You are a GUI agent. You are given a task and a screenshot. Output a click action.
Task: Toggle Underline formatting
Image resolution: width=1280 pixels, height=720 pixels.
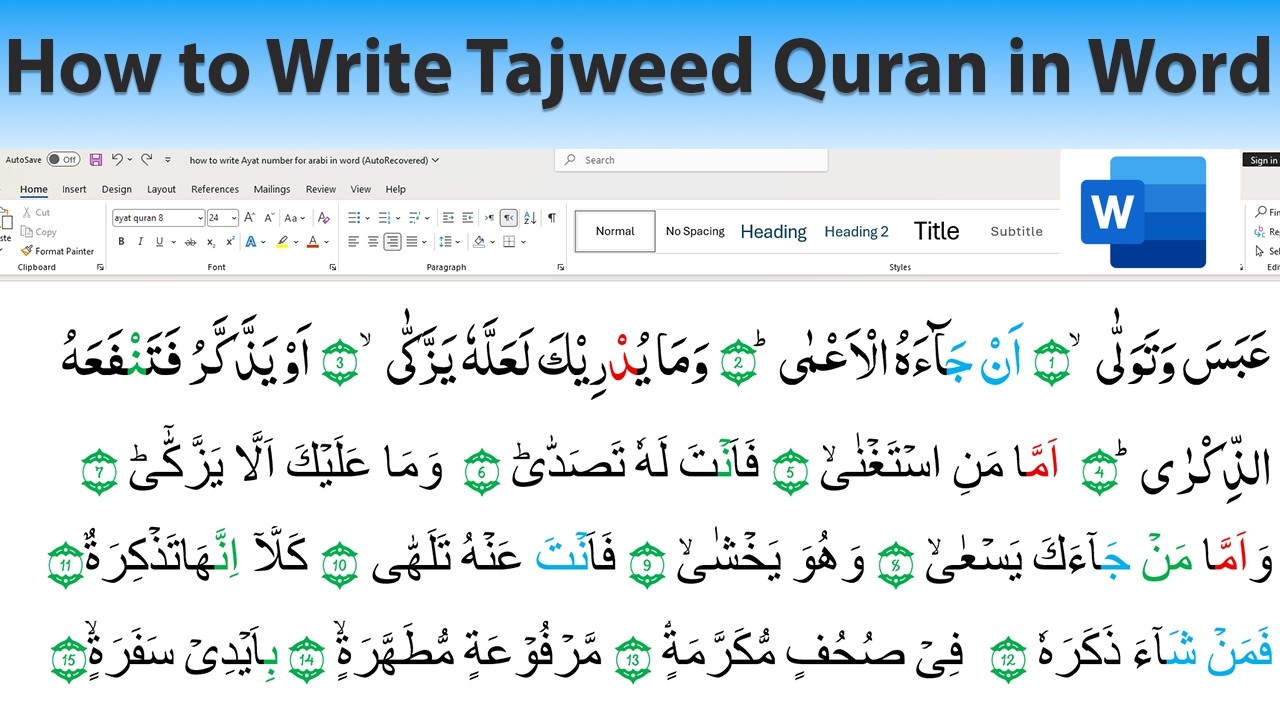tap(159, 241)
